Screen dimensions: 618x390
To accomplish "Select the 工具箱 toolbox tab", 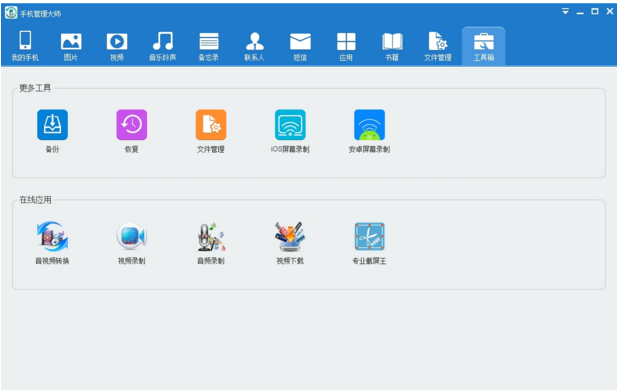I will point(484,46).
